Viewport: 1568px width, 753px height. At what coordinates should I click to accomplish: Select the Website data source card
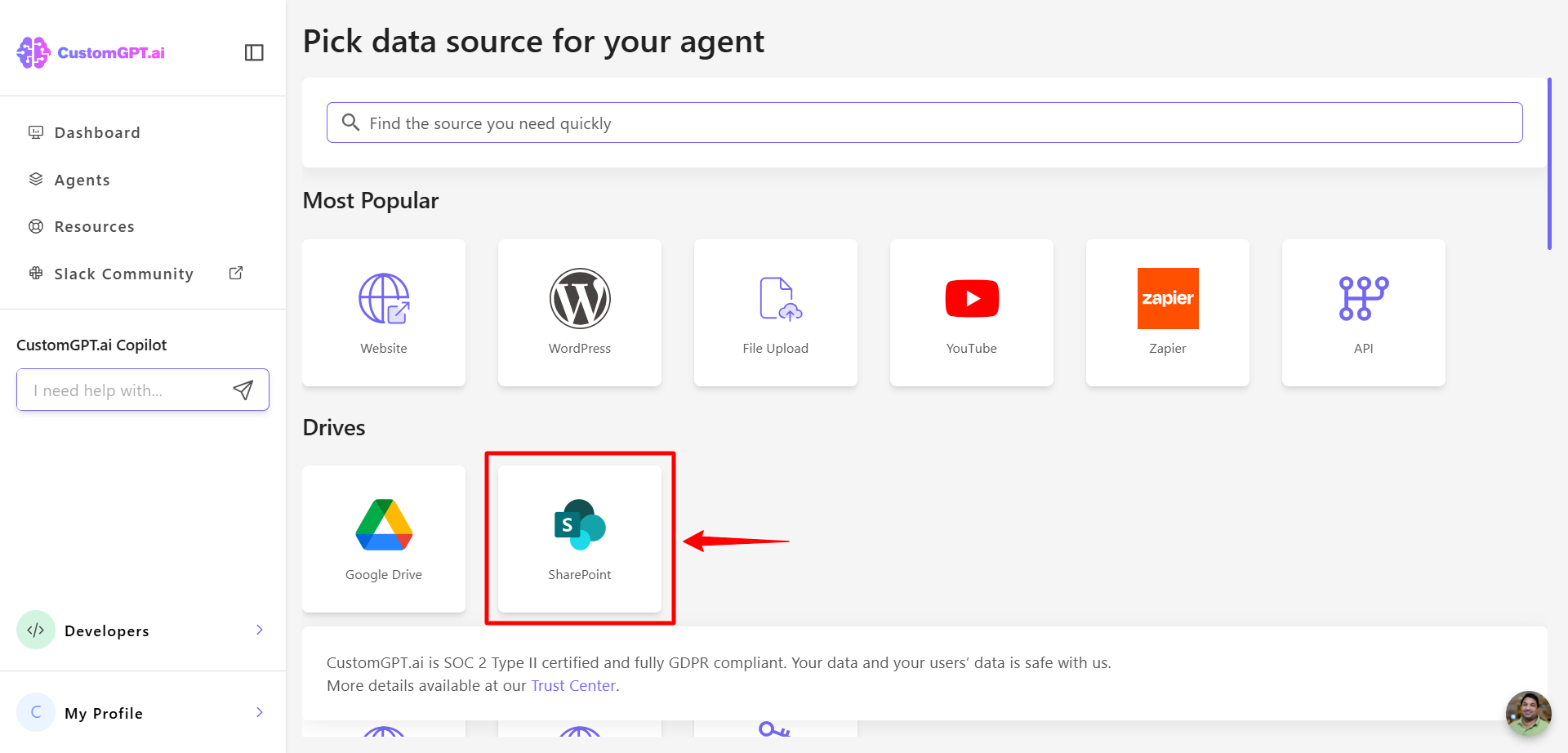(x=384, y=313)
